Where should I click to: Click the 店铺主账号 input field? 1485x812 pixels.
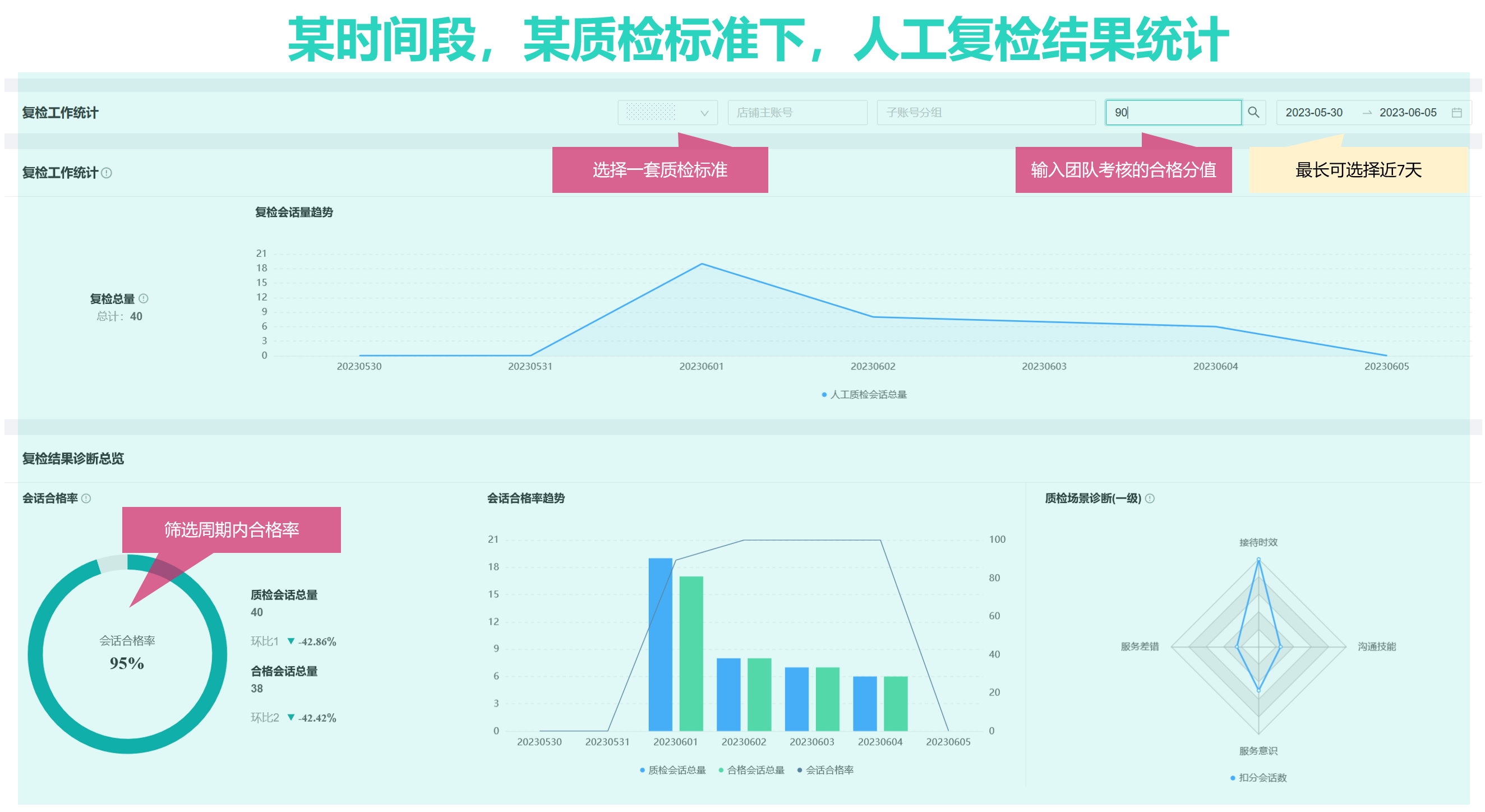coord(797,112)
